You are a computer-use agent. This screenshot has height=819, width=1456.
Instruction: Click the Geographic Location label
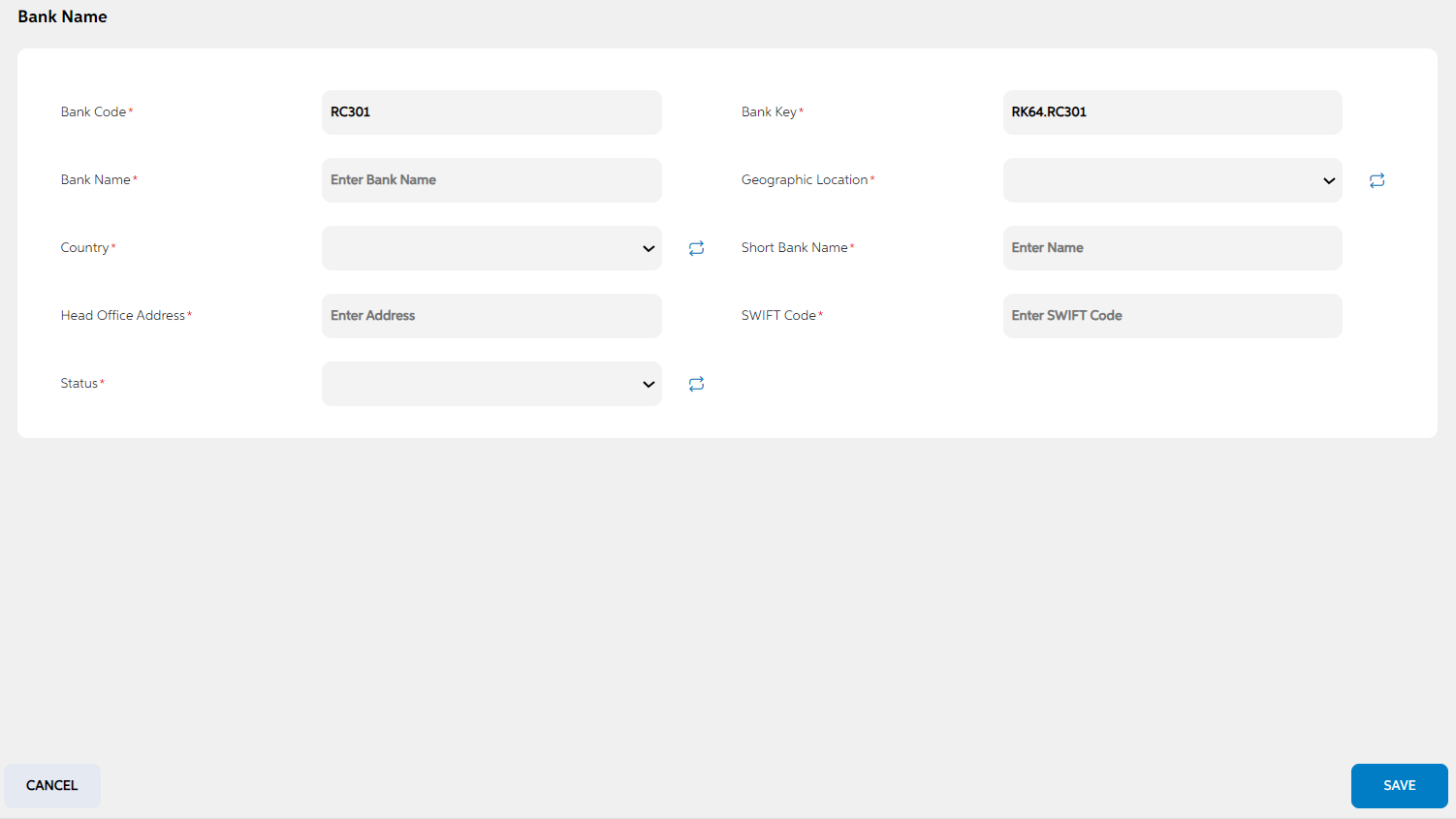[805, 179]
